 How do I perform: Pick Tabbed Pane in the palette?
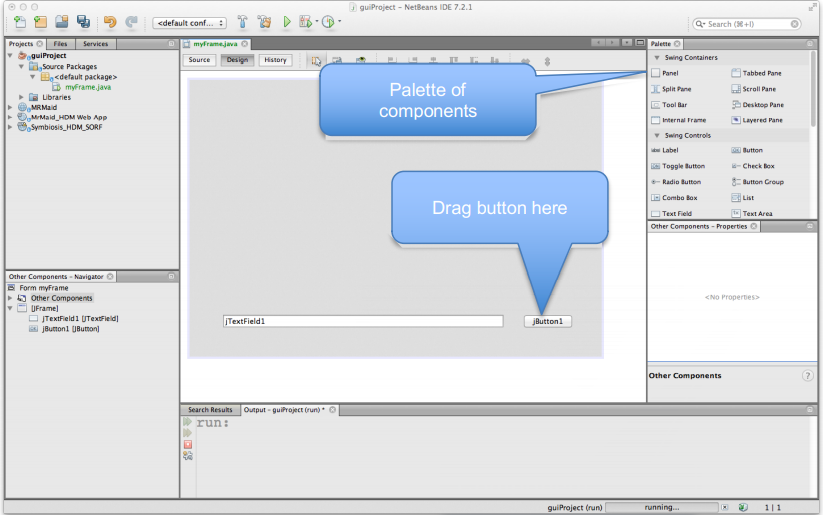coord(756,73)
